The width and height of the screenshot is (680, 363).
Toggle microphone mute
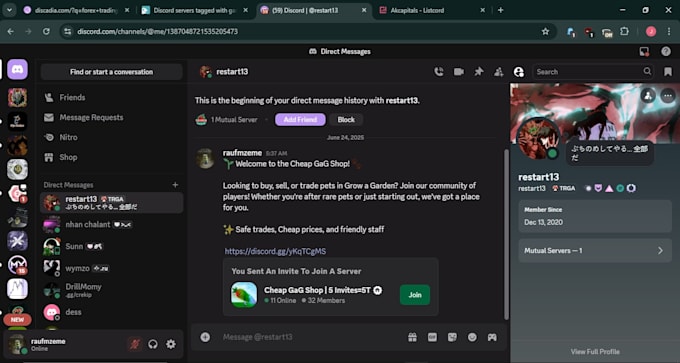click(x=135, y=344)
